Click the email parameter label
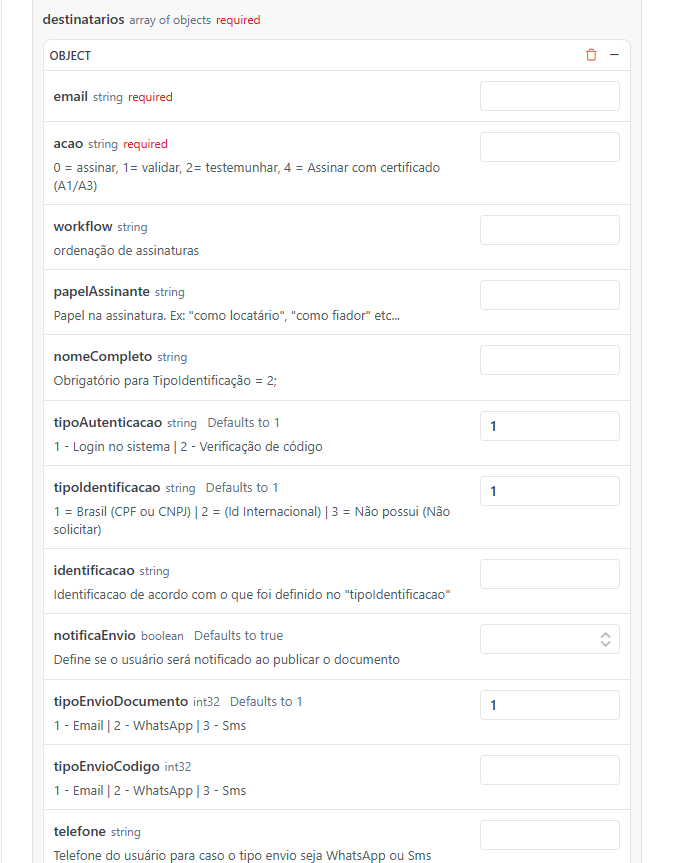Image resolution: width=684 pixels, height=863 pixels. pos(70,97)
